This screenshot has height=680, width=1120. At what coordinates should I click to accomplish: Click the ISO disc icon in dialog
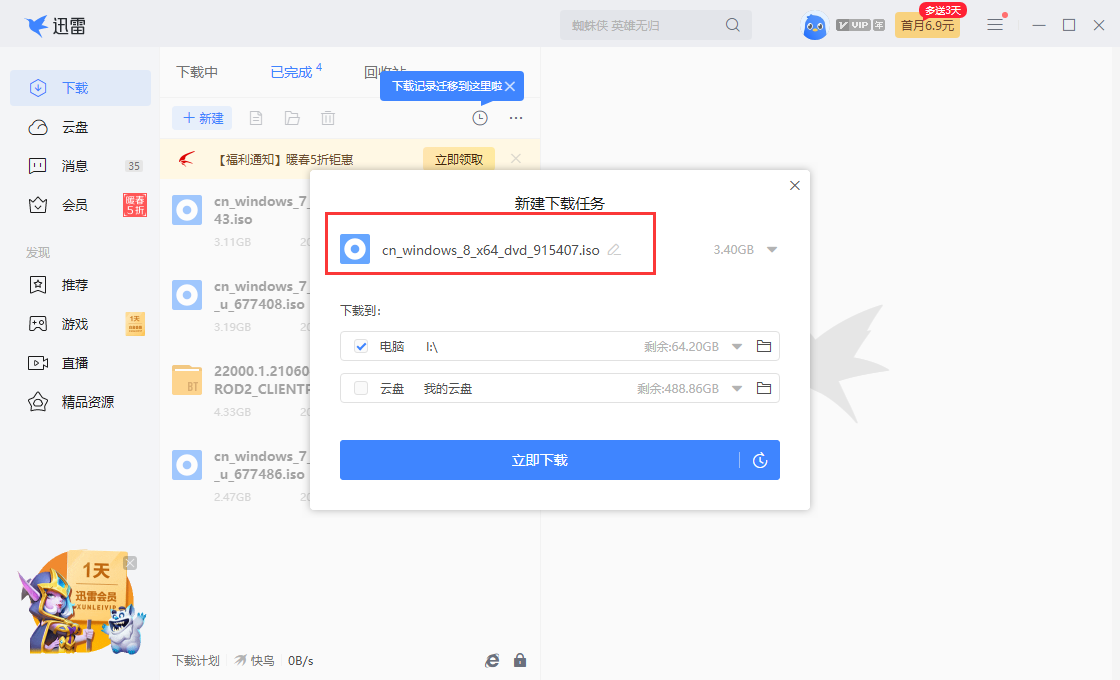pyautogui.click(x=355, y=249)
